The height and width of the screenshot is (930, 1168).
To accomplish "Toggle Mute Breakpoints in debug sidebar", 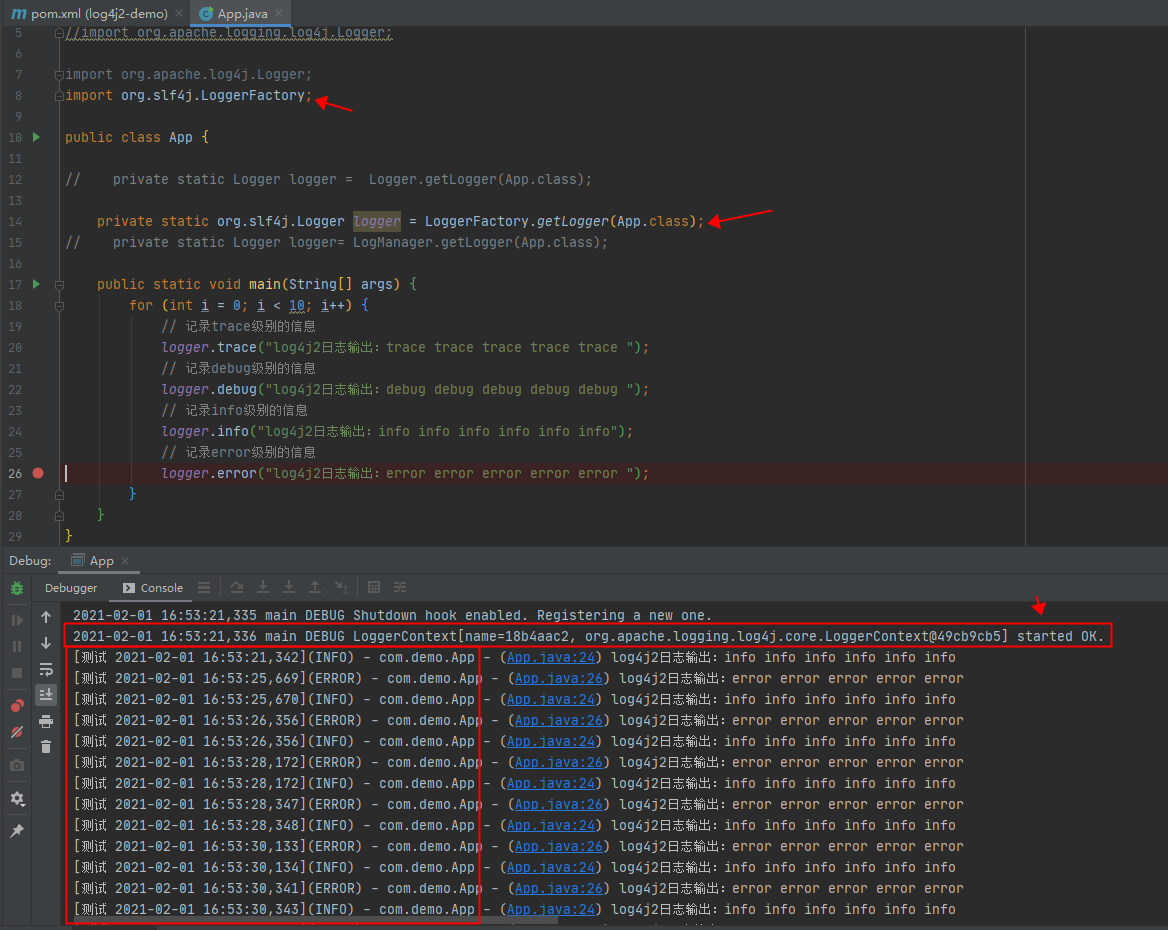I will (17, 732).
